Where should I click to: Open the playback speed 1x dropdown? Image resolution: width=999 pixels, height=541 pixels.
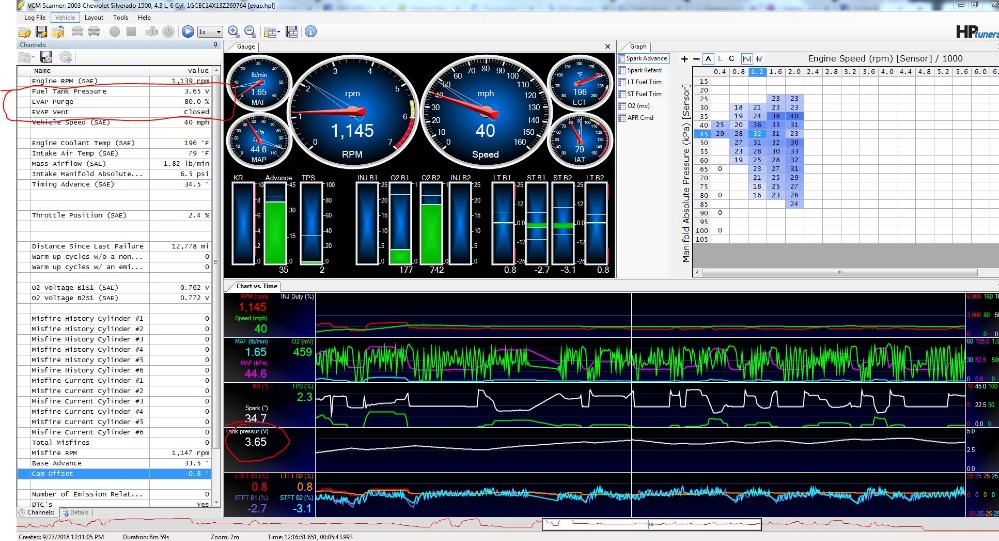coord(210,32)
